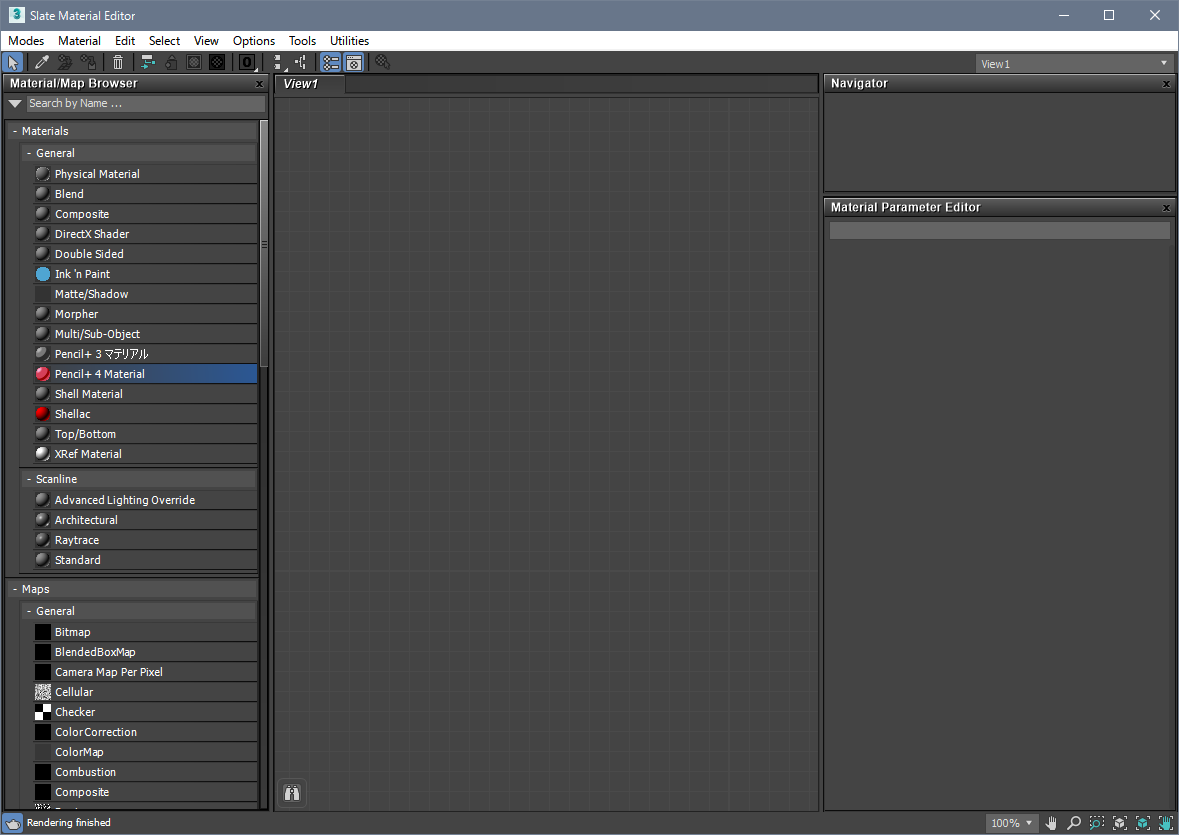Select the Pan hand tool in status bar
Screen dimensions: 1179x835
[x=1051, y=823]
